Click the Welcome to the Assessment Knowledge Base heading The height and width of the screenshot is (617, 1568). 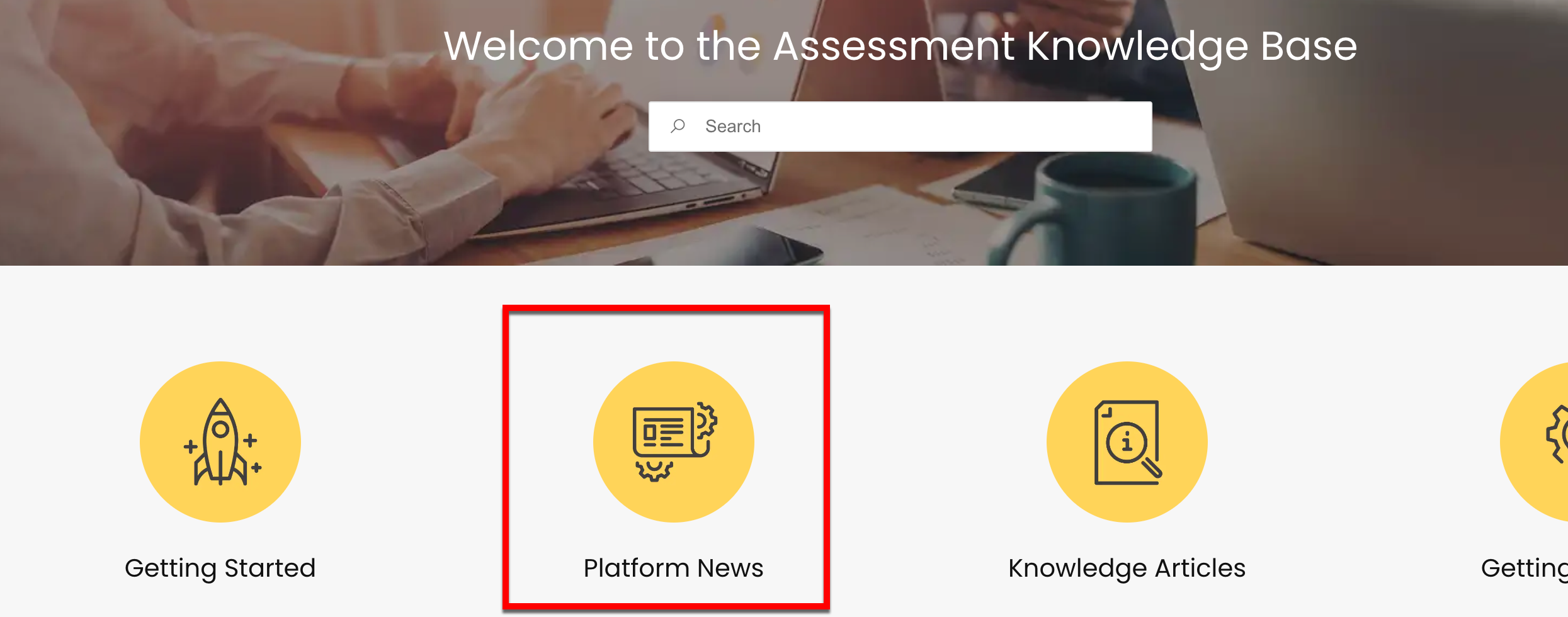tap(900, 47)
